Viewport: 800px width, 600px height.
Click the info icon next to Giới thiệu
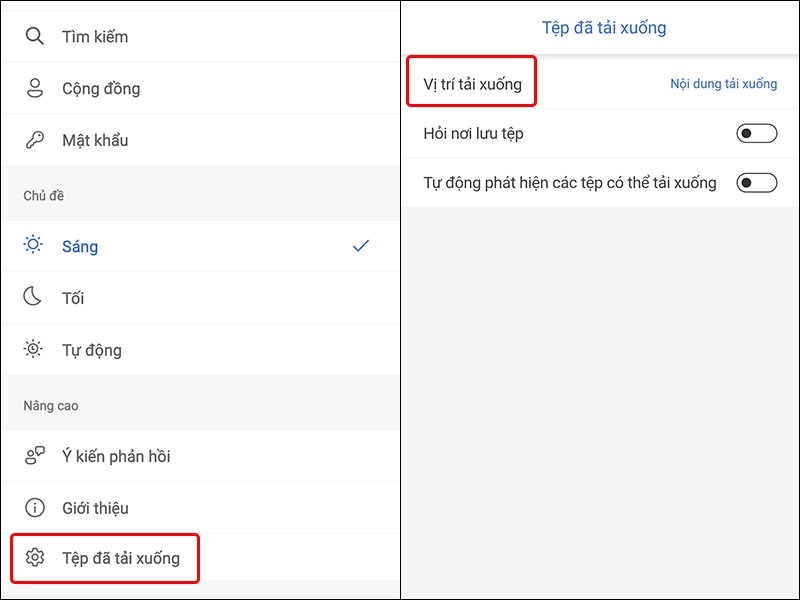tap(35, 508)
